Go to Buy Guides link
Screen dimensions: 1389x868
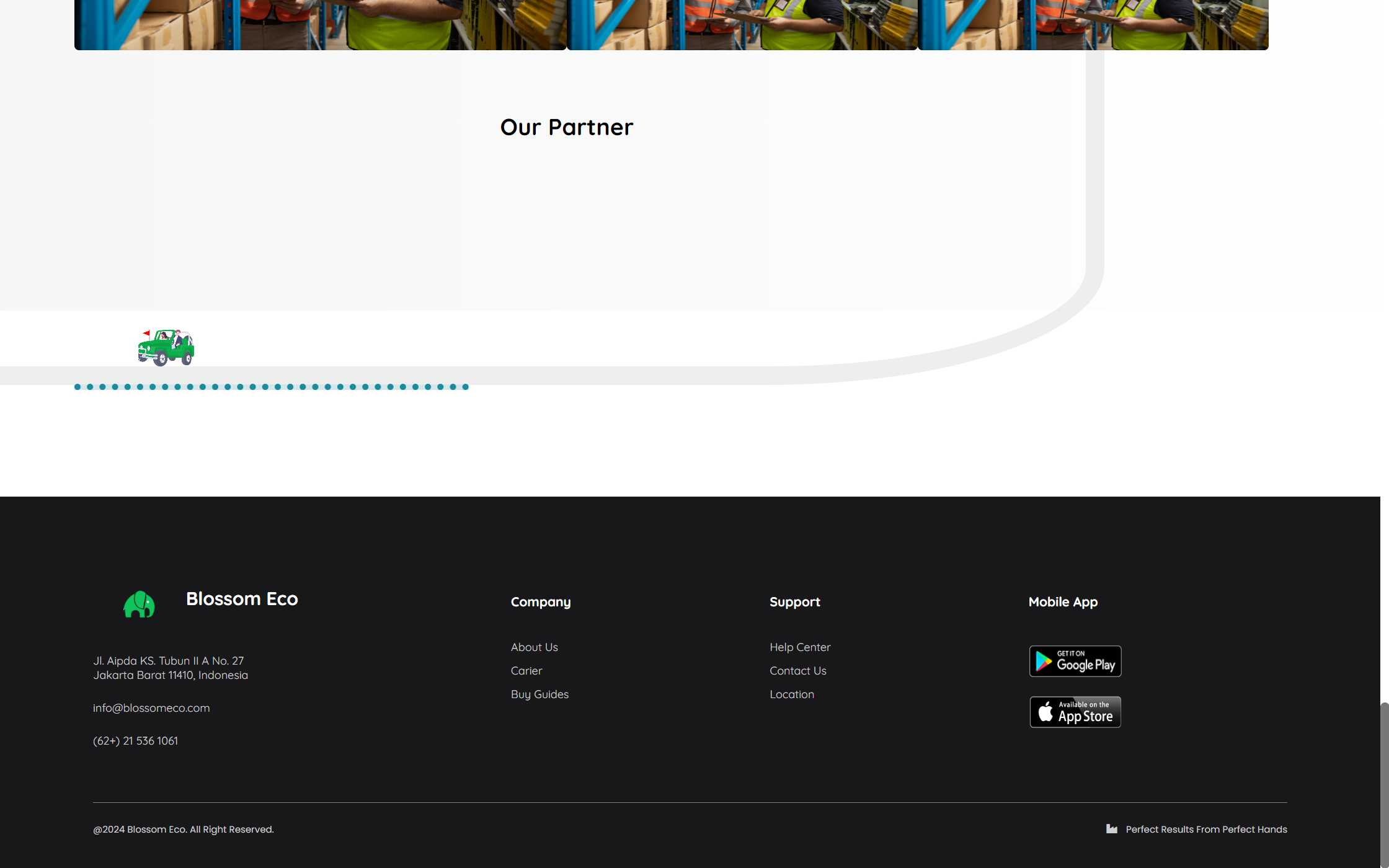coord(539,694)
